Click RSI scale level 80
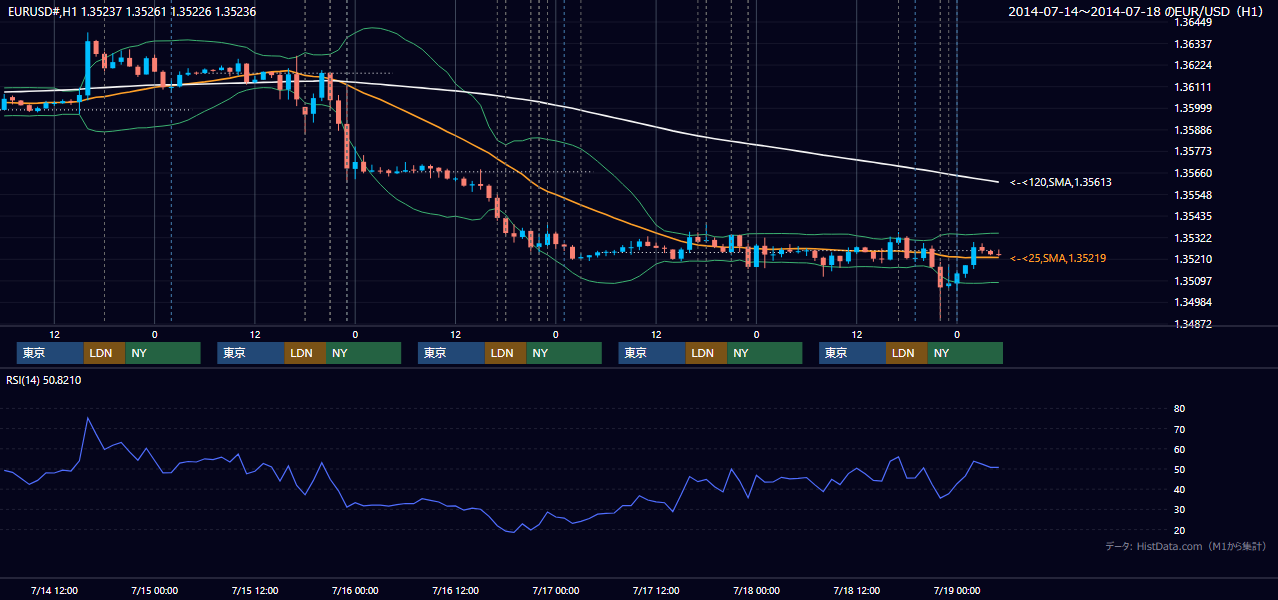 [1179, 409]
